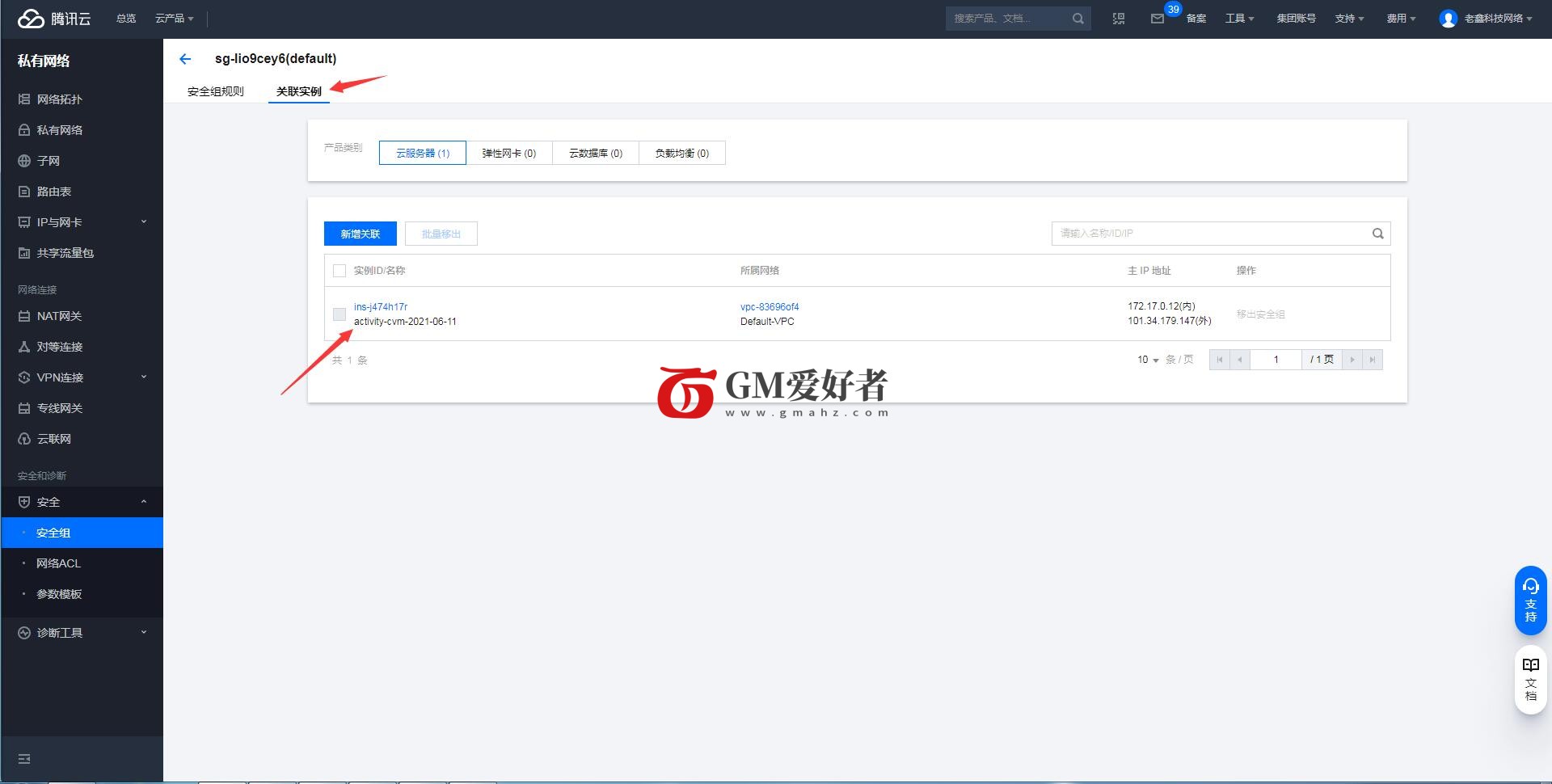
Task: Click the QR code scan icon
Action: pyautogui.click(x=1119, y=19)
